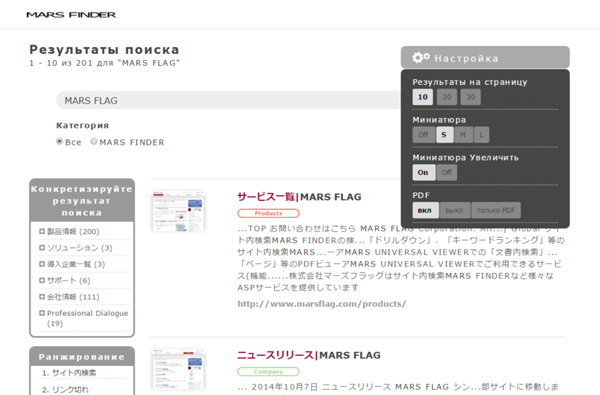Click the 導入企業一覧 (3) filter icon
Viewport: 600px width, 395px height.
coord(42,264)
